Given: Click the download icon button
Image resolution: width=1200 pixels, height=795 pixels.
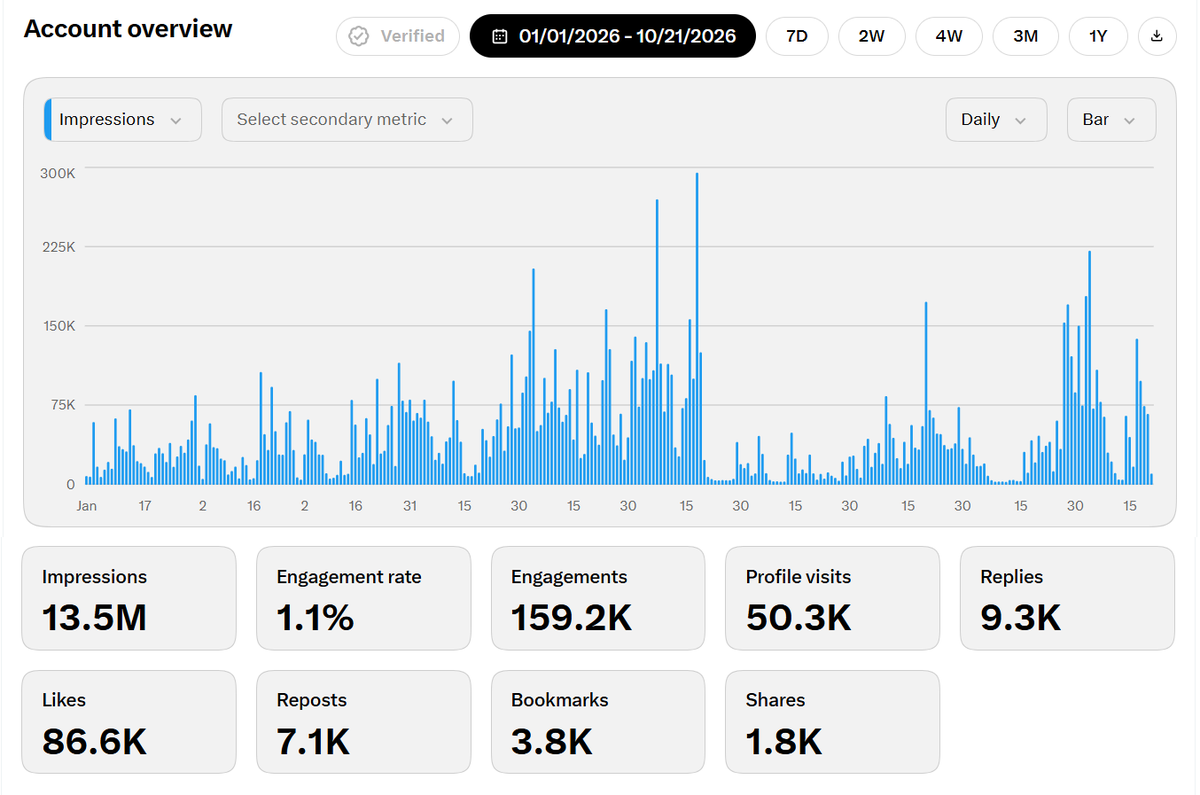Looking at the screenshot, I should [x=1157, y=36].
